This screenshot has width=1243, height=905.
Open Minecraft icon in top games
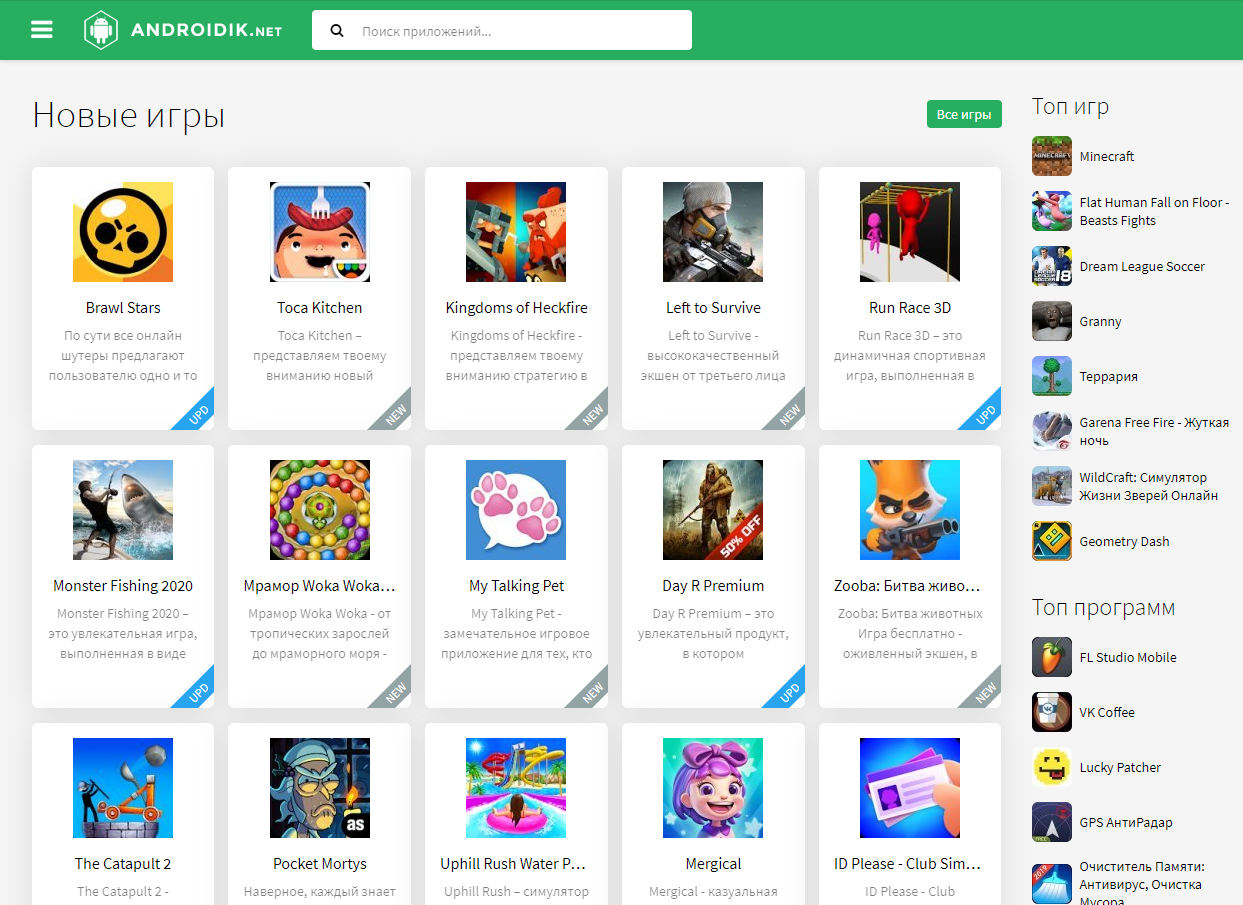pos(1051,157)
